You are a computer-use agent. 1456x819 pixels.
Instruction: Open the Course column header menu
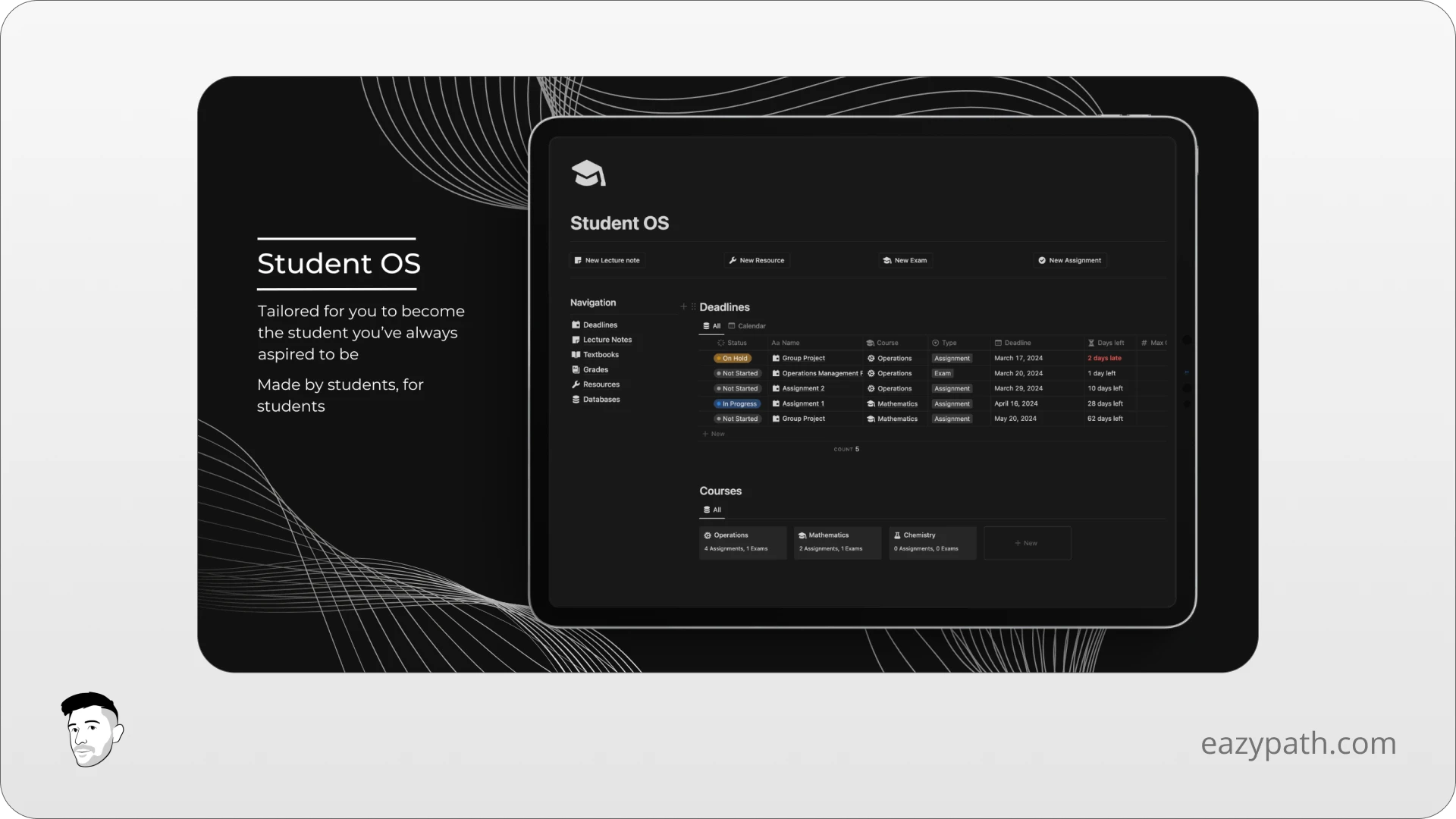[x=882, y=343]
